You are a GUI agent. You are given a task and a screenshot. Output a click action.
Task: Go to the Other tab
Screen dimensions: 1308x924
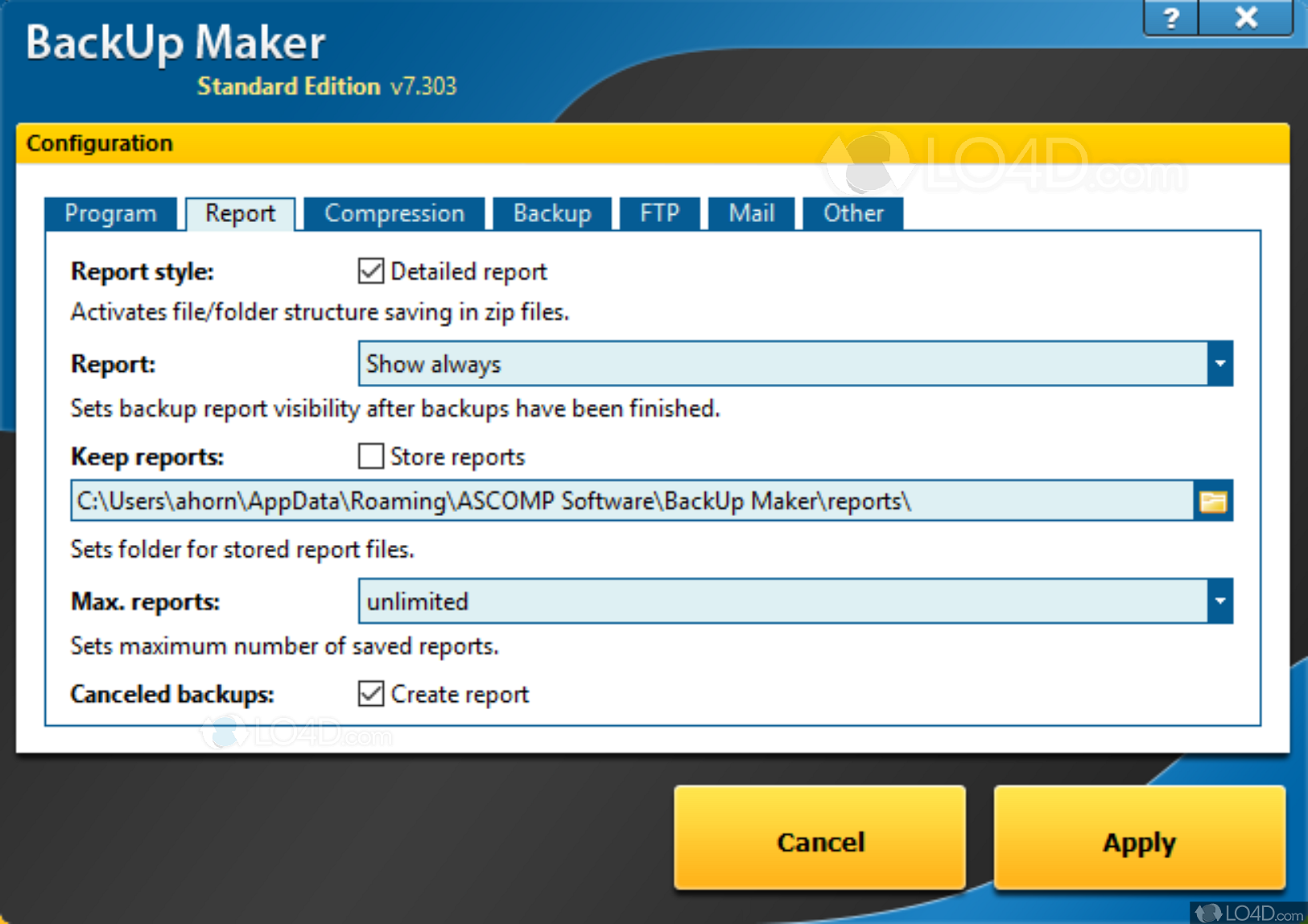(853, 213)
